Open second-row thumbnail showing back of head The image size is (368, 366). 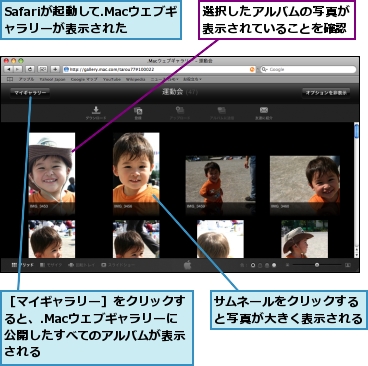[x=220, y=239]
